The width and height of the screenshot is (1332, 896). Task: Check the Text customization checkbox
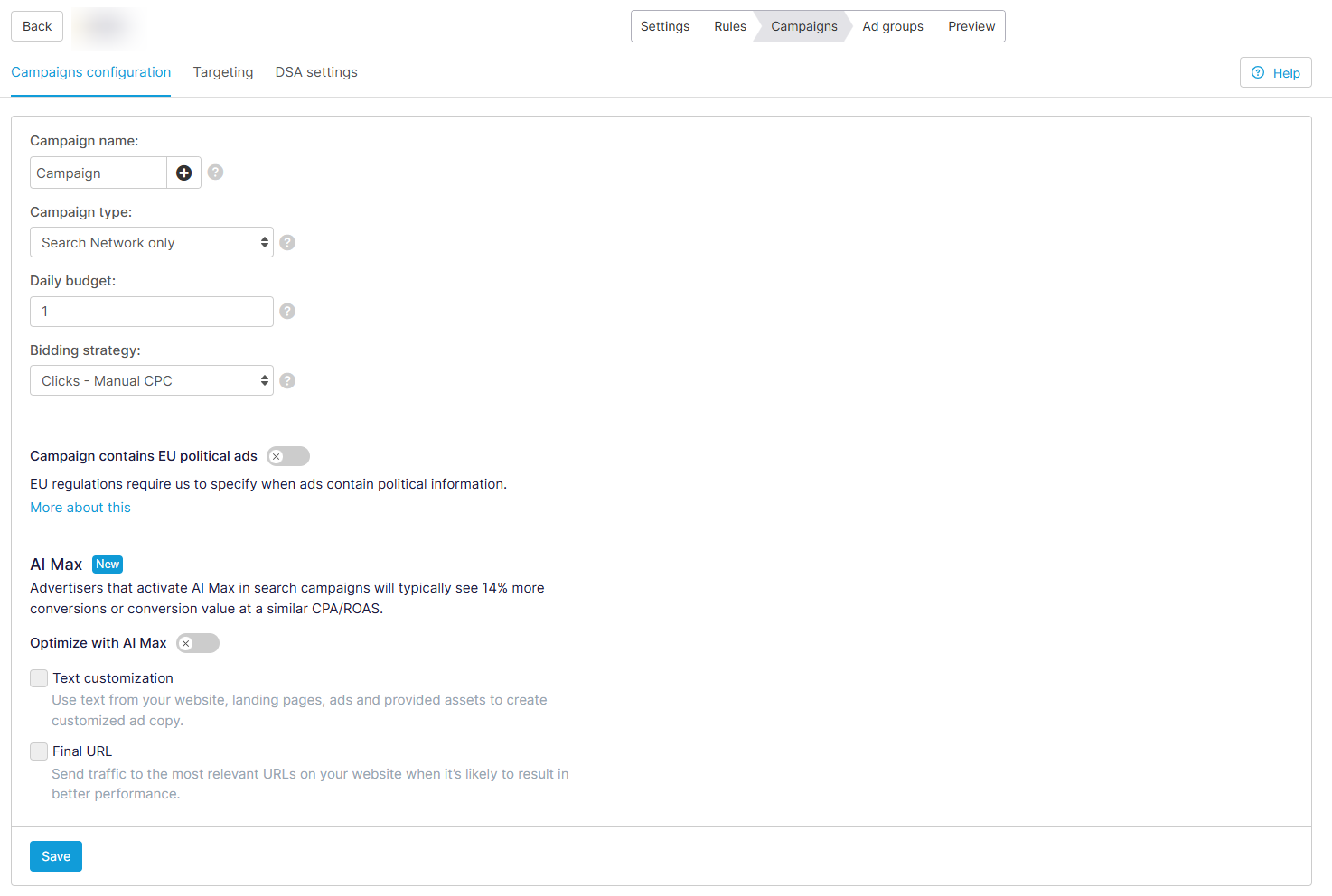tap(39, 678)
